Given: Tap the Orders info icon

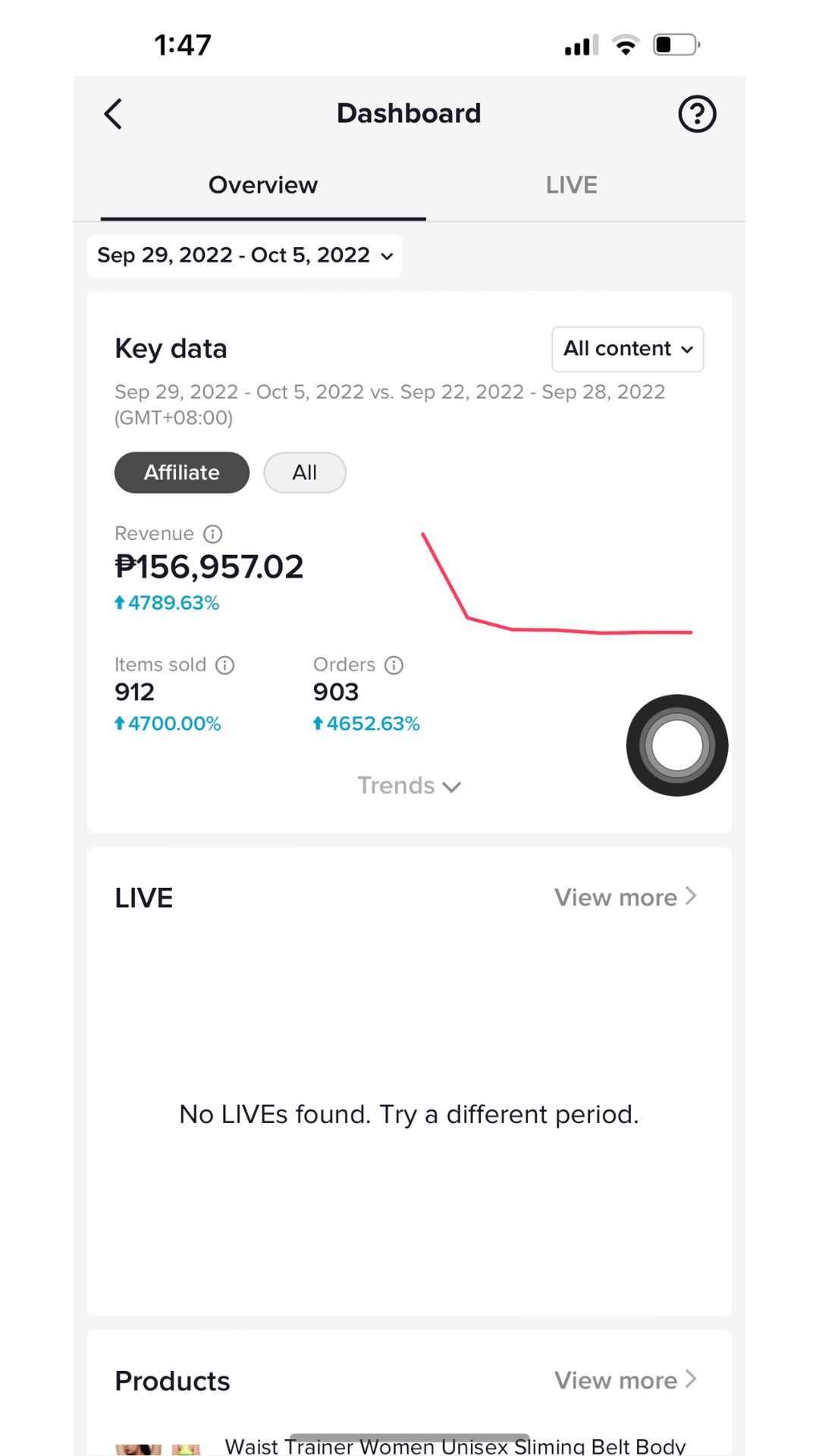Looking at the screenshot, I should [x=394, y=665].
